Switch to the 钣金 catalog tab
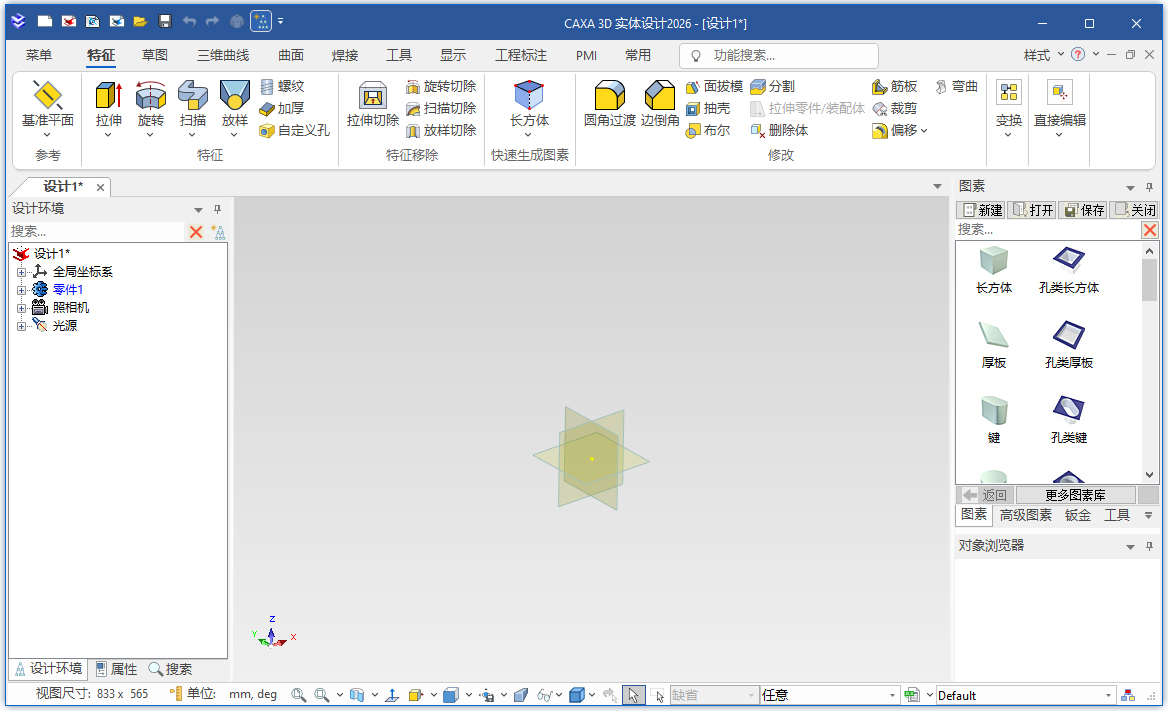Image resolution: width=1168 pixels, height=711 pixels. (1077, 515)
